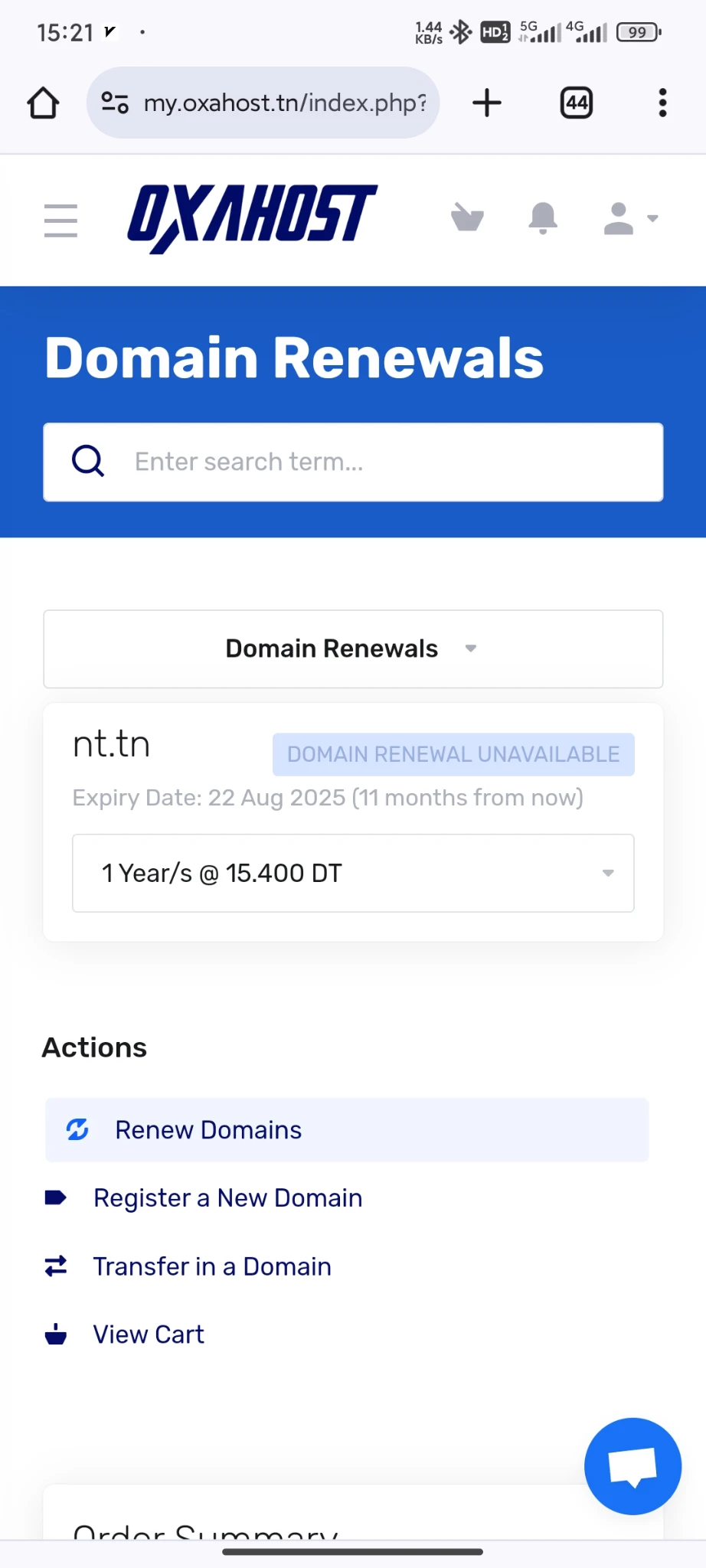Open the browser three-dot menu
706x1568 pixels.
tap(662, 103)
